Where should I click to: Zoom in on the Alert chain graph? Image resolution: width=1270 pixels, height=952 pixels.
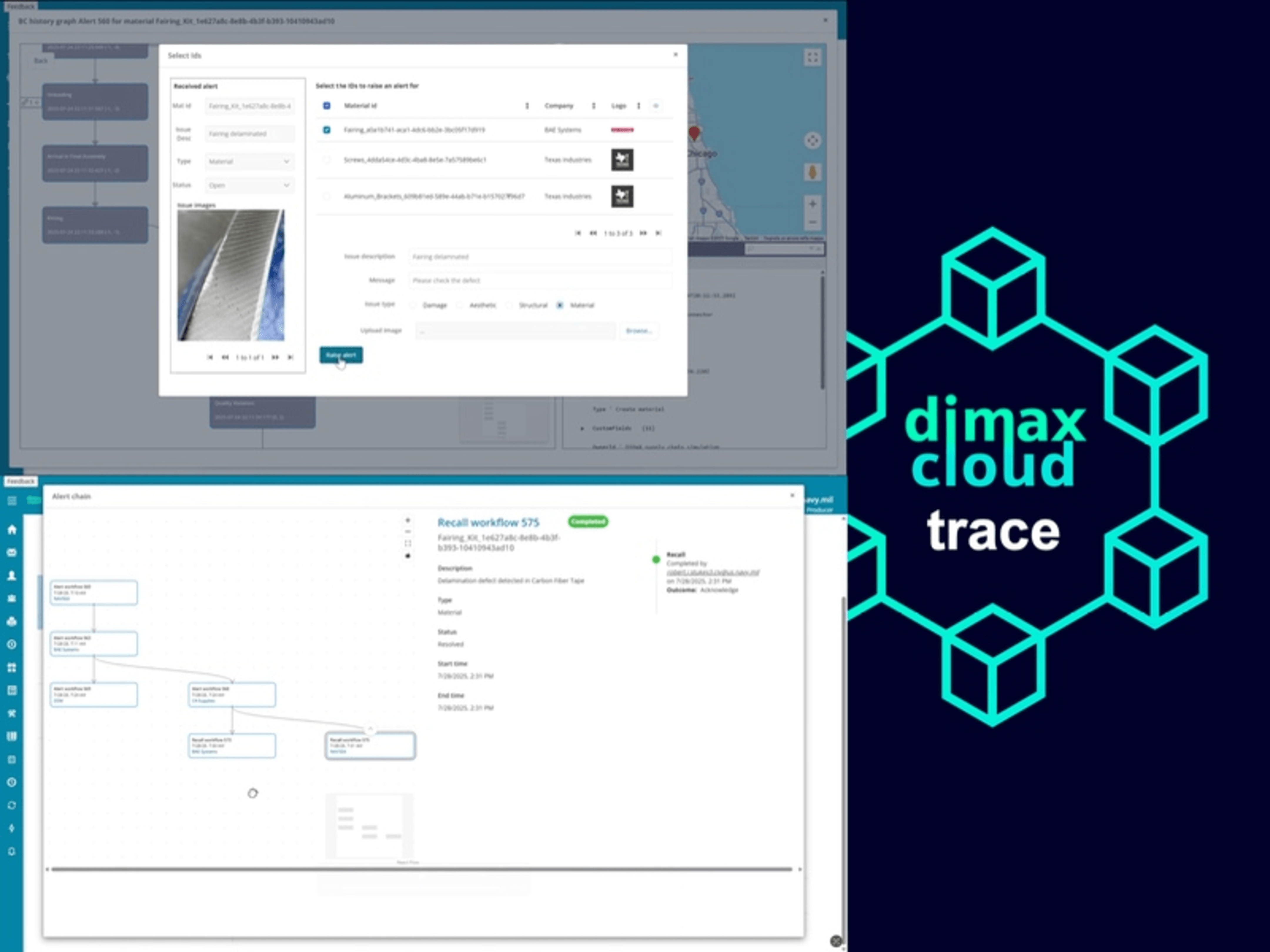[x=408, y=520]
